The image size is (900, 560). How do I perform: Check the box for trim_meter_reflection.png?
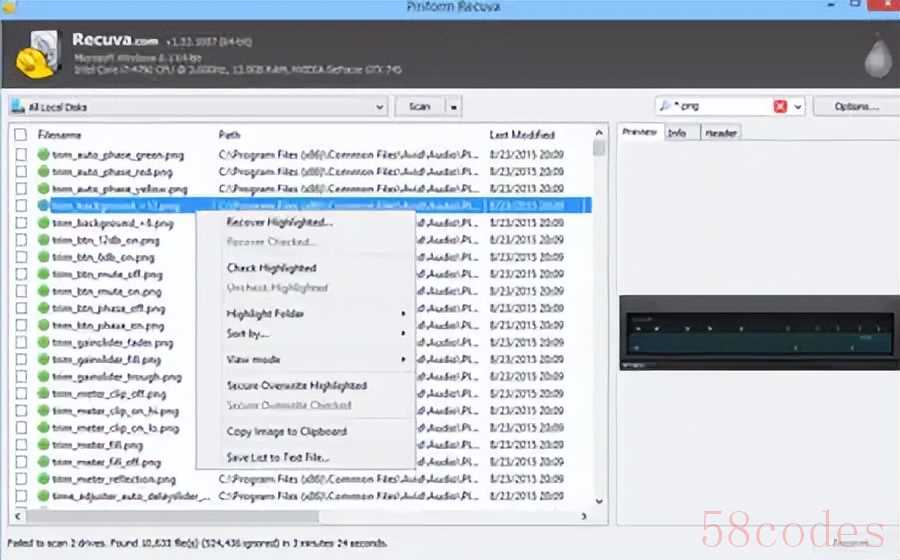point(21,479)
